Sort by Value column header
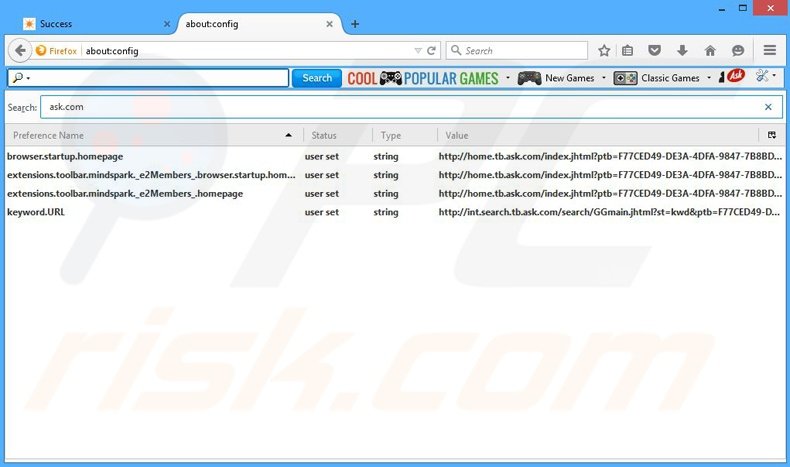The width and height of the screenshot is (790, 467). pos(598,135)
